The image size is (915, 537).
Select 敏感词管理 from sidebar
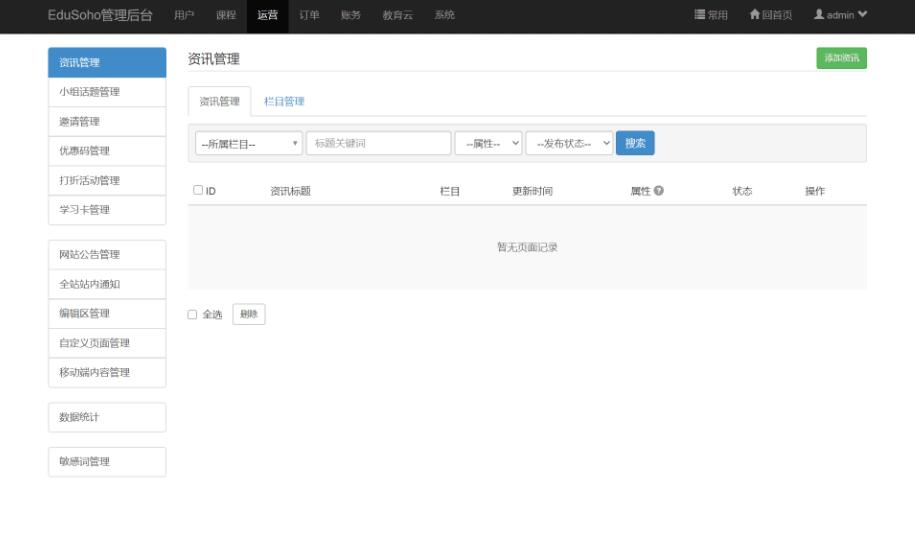[x=106, y=462]
